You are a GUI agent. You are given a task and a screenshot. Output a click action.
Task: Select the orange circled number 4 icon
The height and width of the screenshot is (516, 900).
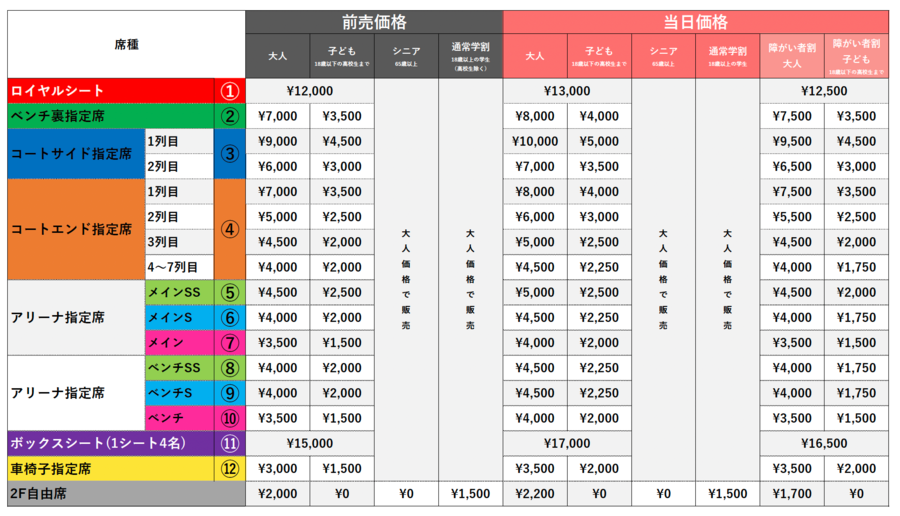point(229,229)
